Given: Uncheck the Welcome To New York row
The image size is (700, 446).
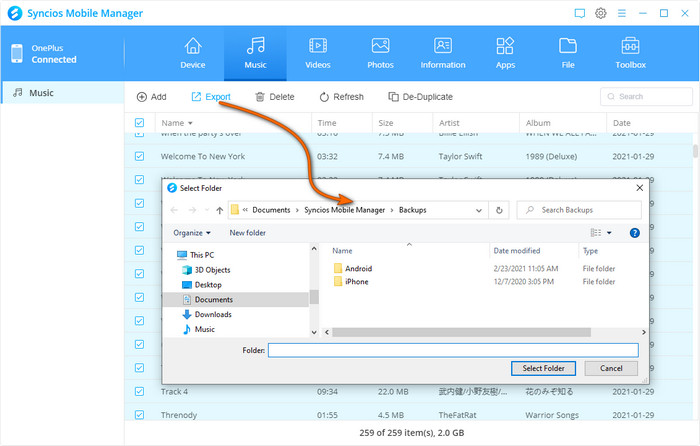Looking at the screenshot, I should 140,156.
